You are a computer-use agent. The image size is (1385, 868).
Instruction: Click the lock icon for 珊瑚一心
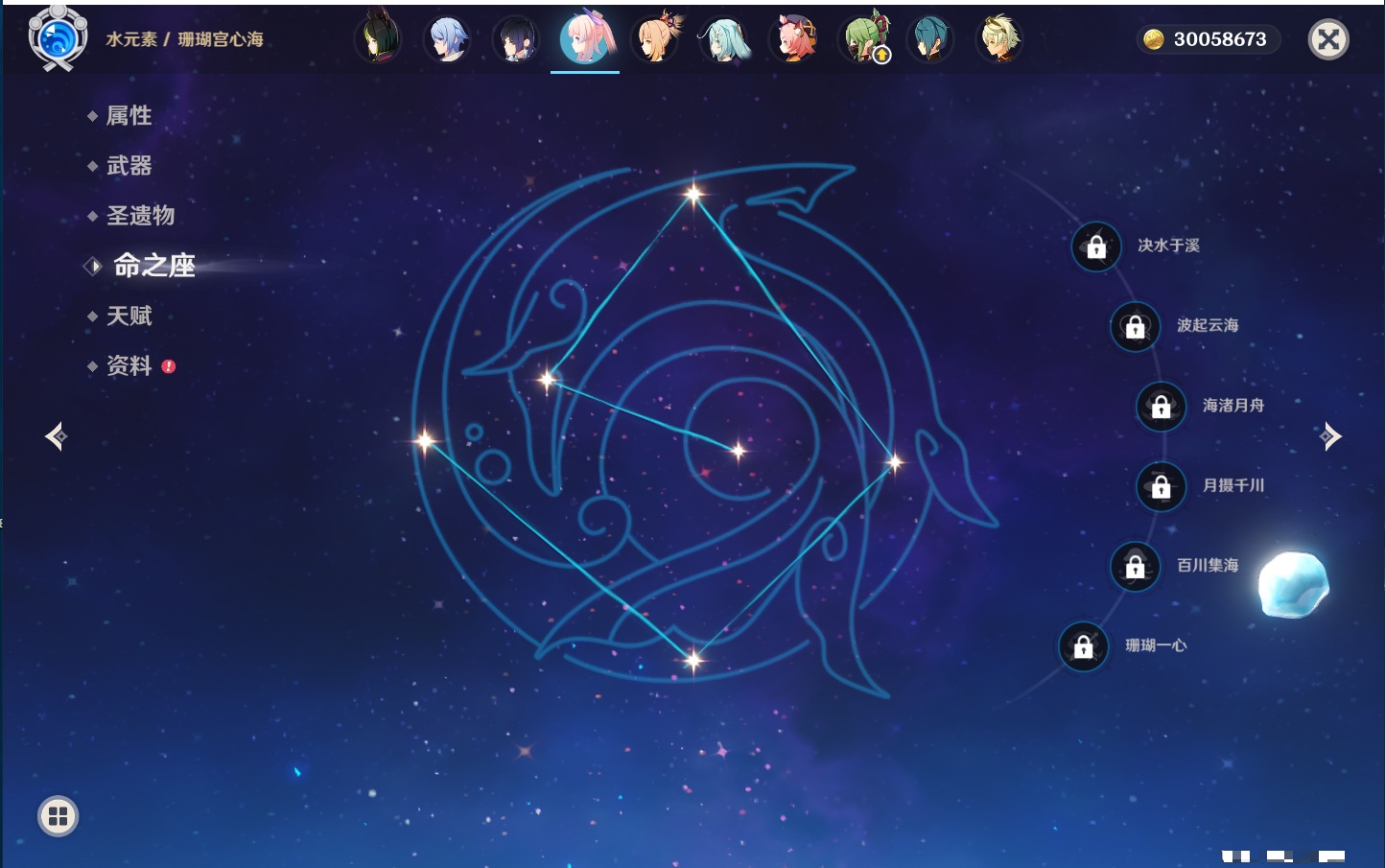pos(1083,646)
